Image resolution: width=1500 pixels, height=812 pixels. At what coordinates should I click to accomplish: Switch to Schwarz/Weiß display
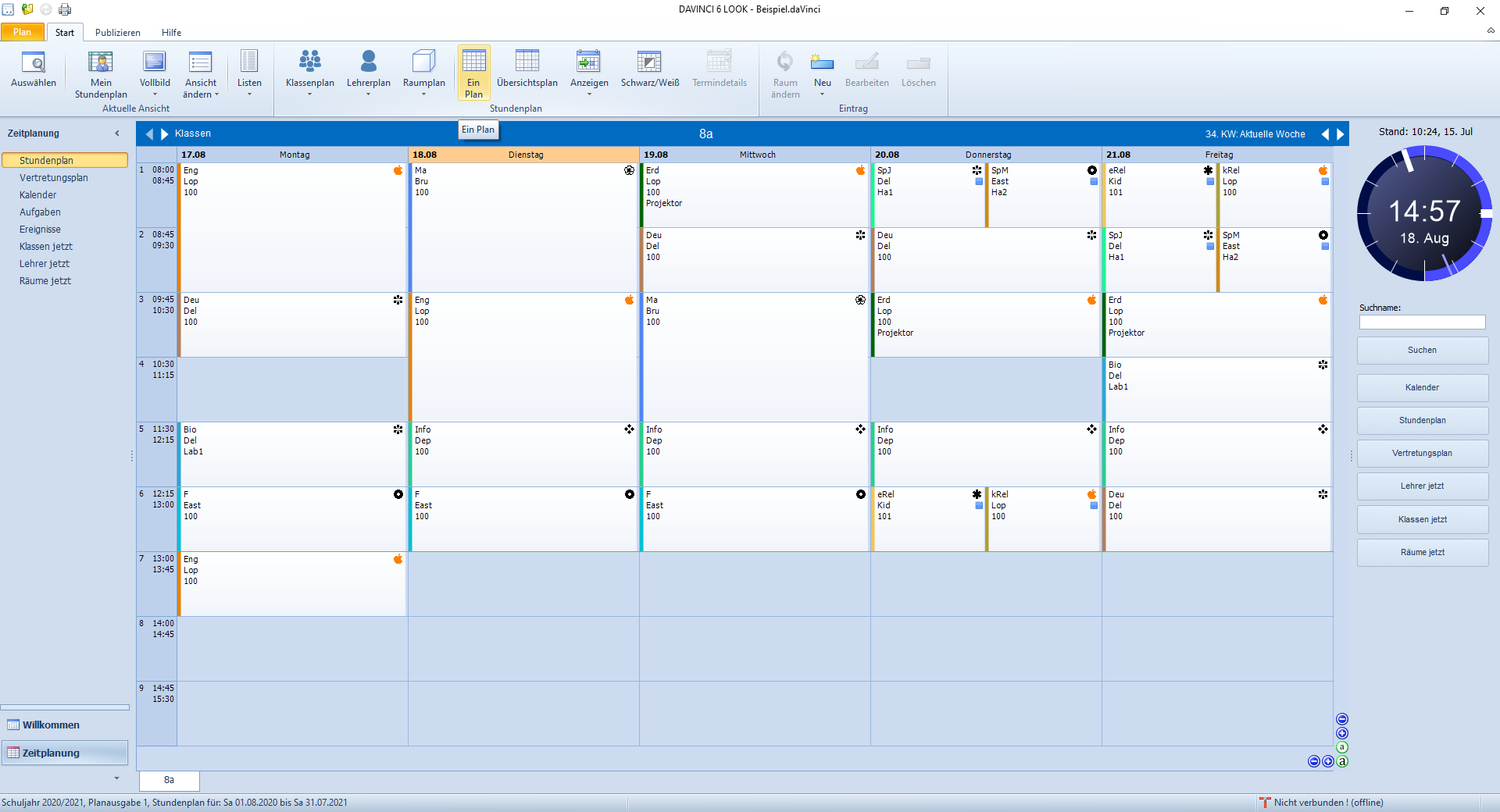pyautogui.click(x=649, y=69)
